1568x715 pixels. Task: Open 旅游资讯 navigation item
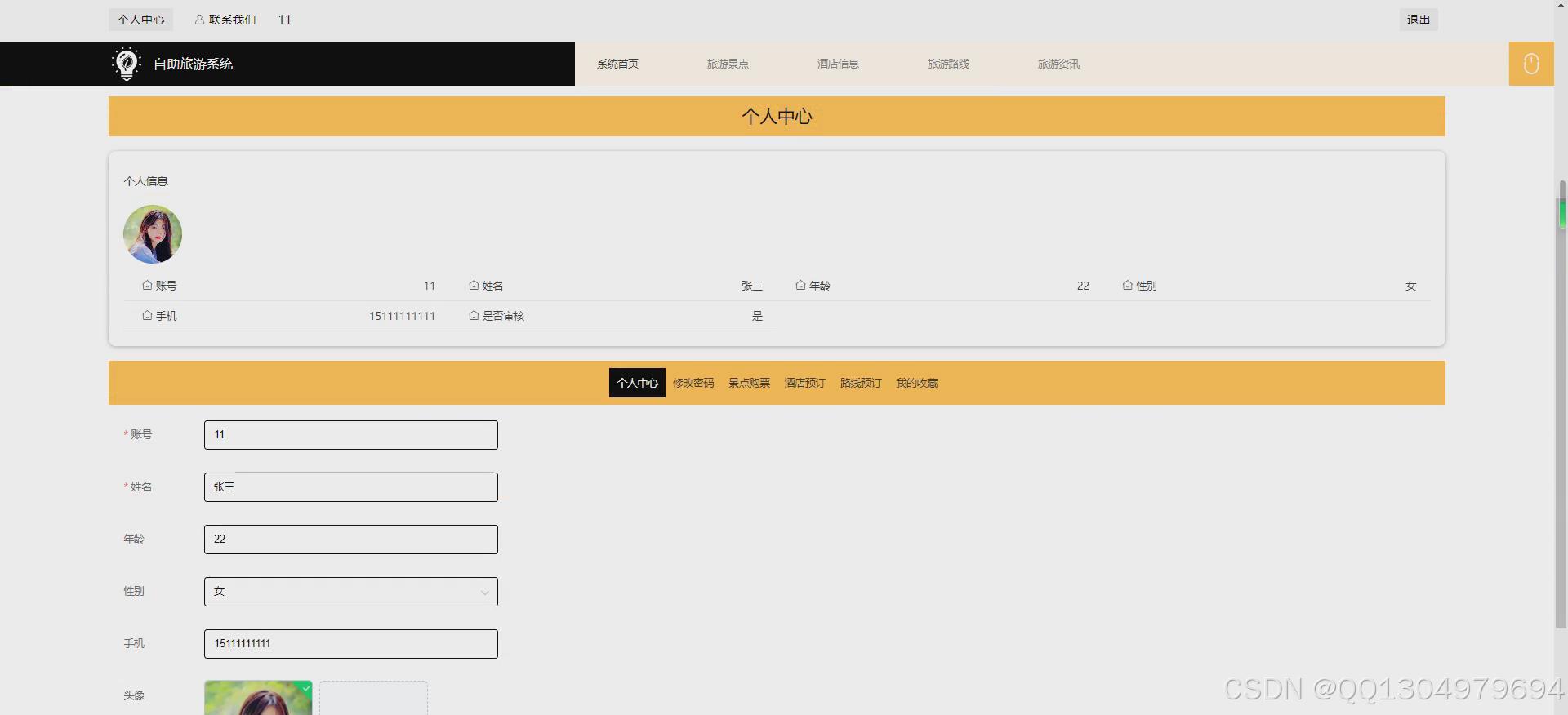pos(1058,64)
